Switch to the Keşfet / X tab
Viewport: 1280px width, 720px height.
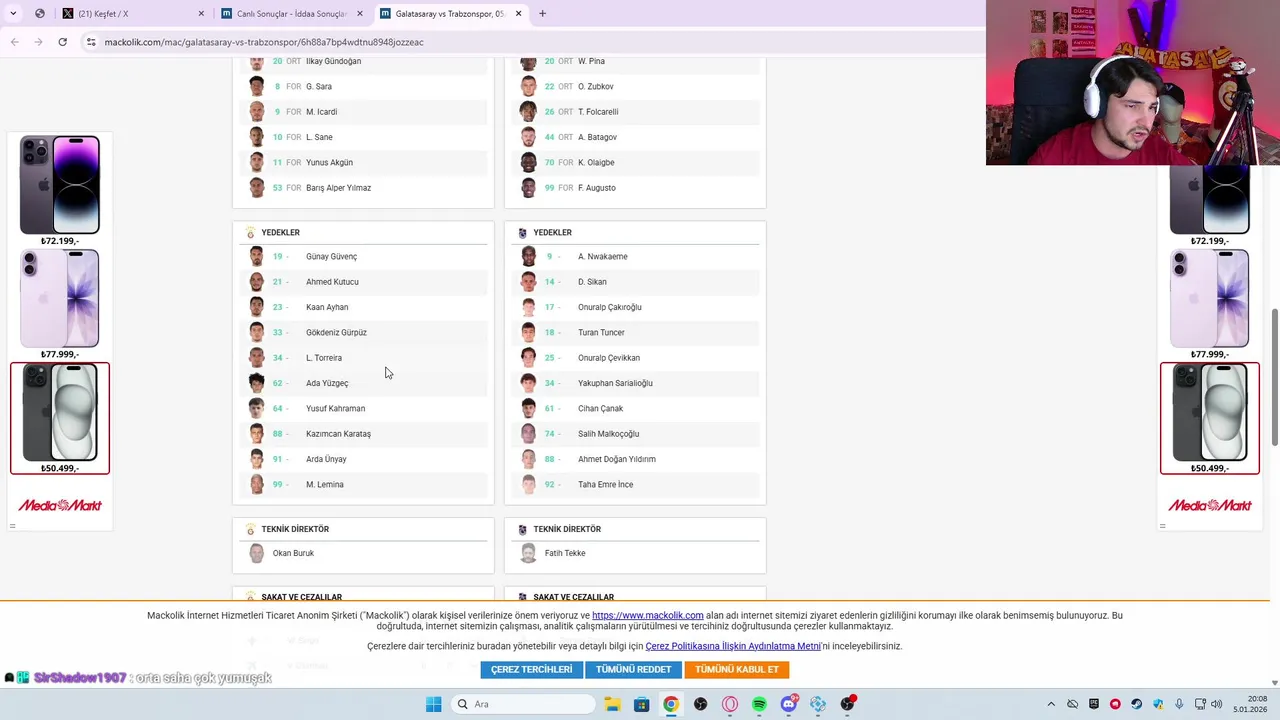click(132, 14)
